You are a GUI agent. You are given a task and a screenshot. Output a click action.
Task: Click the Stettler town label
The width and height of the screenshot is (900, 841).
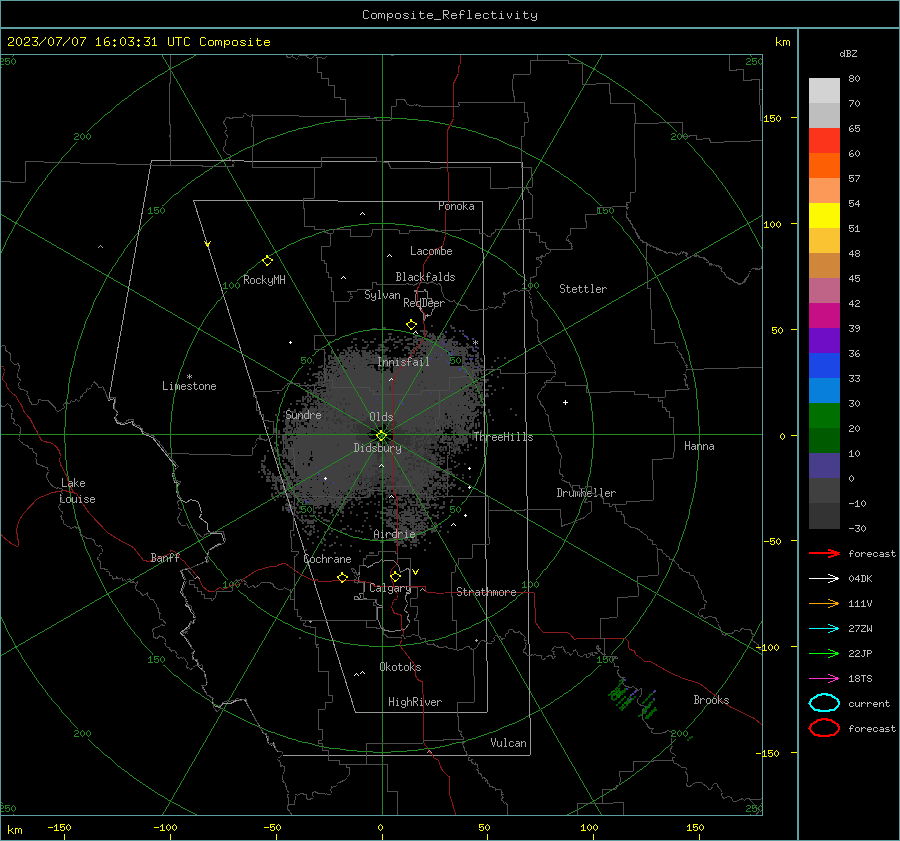pyautogui.click(x=583, y=289)
